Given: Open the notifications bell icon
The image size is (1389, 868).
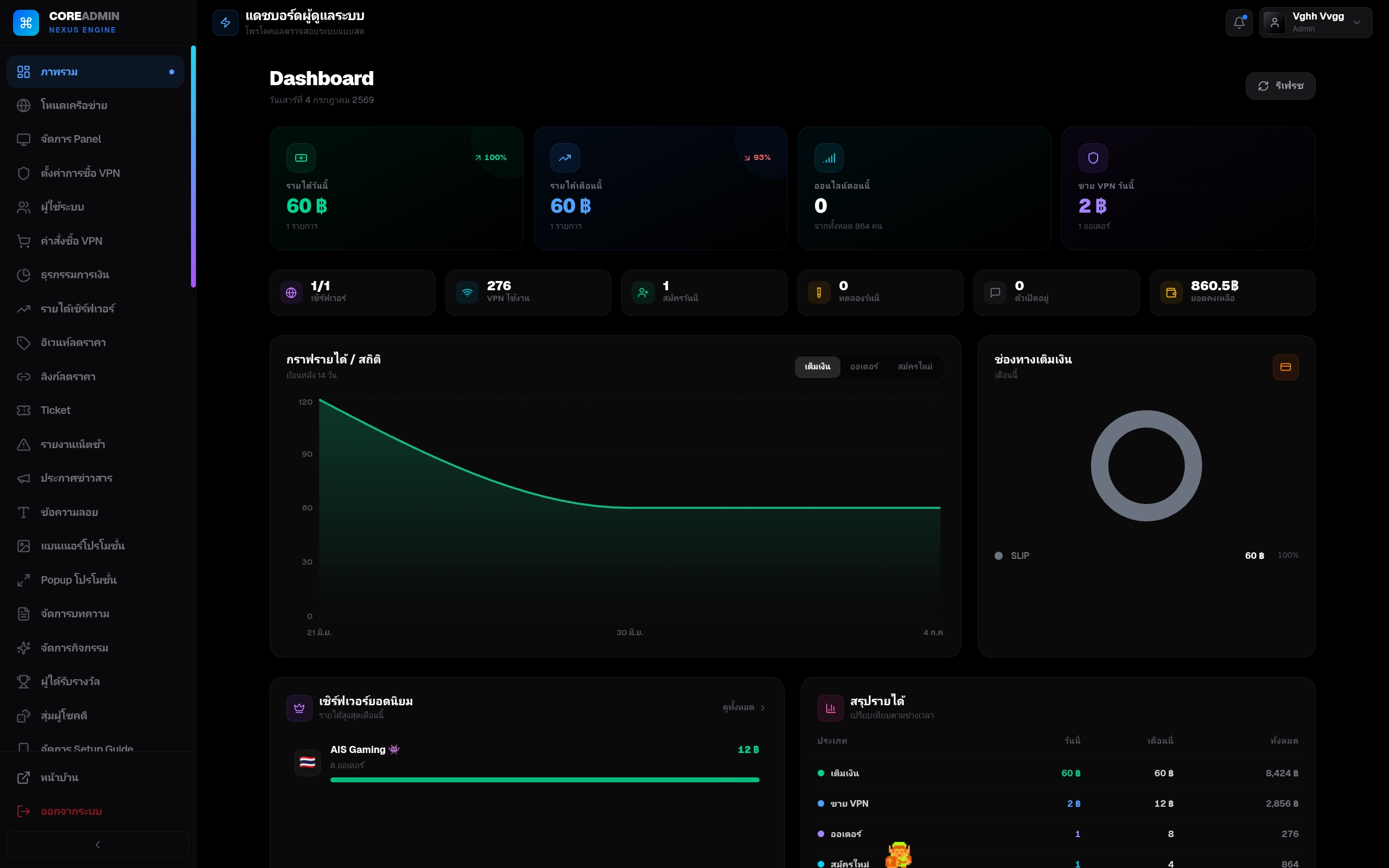Looking at the screenshot, I should click(1239, 23).
